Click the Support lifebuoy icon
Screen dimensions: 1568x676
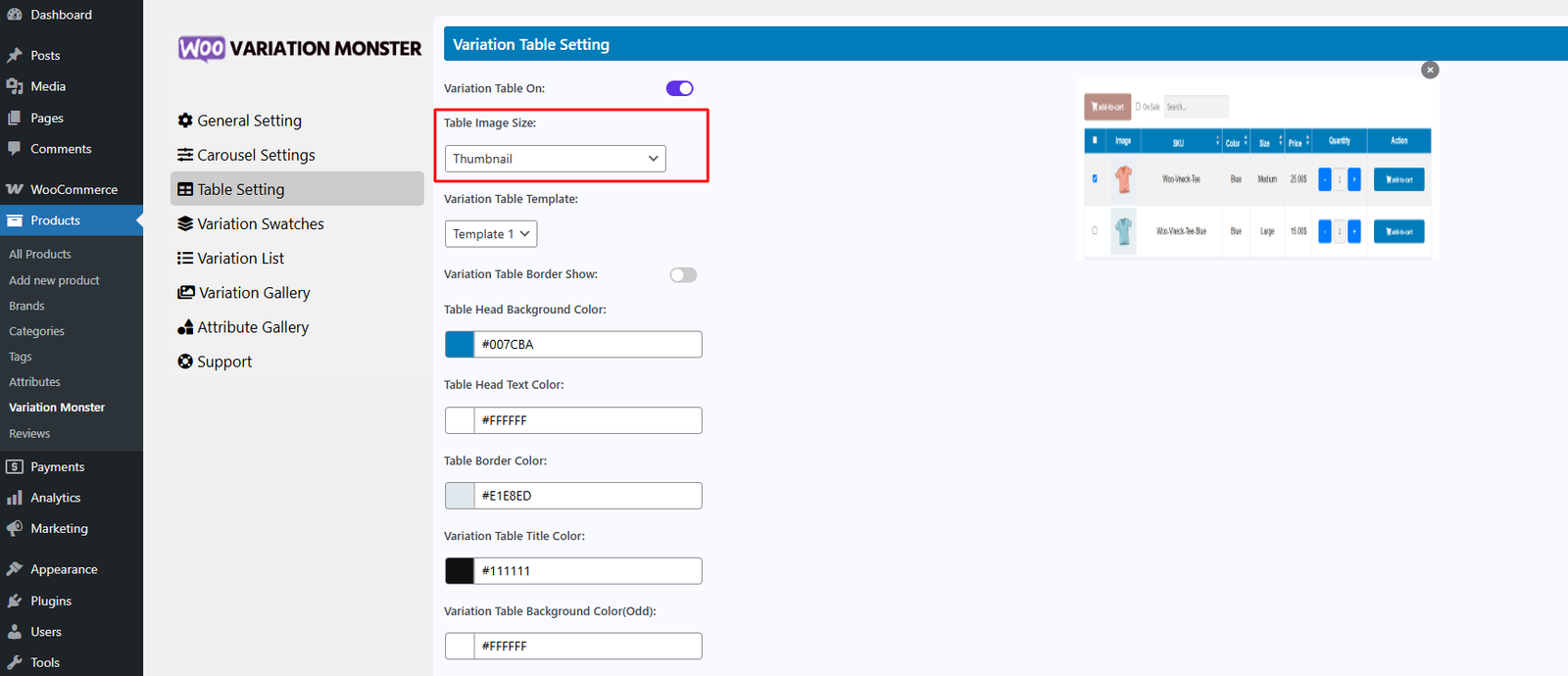(x=185, y=362)
